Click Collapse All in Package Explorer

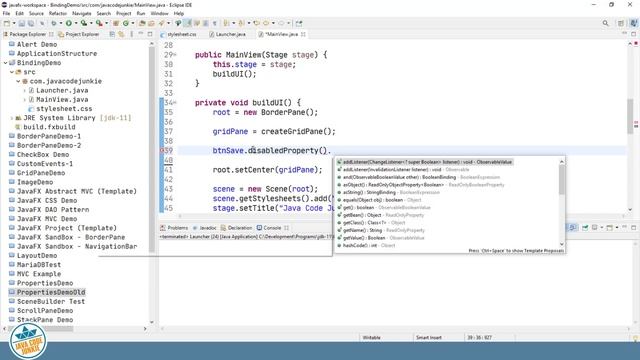(x=112, y=34)
